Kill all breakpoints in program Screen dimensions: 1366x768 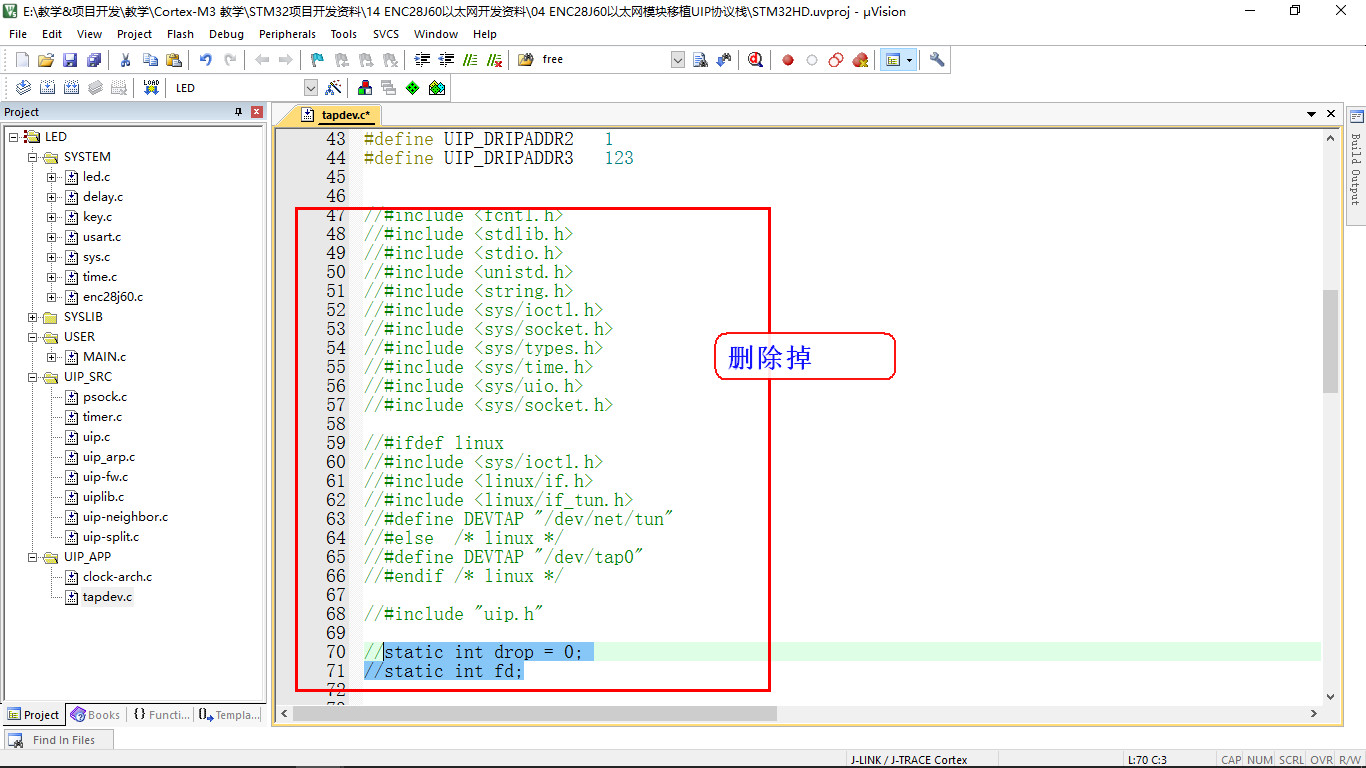[x=860, y=59]
